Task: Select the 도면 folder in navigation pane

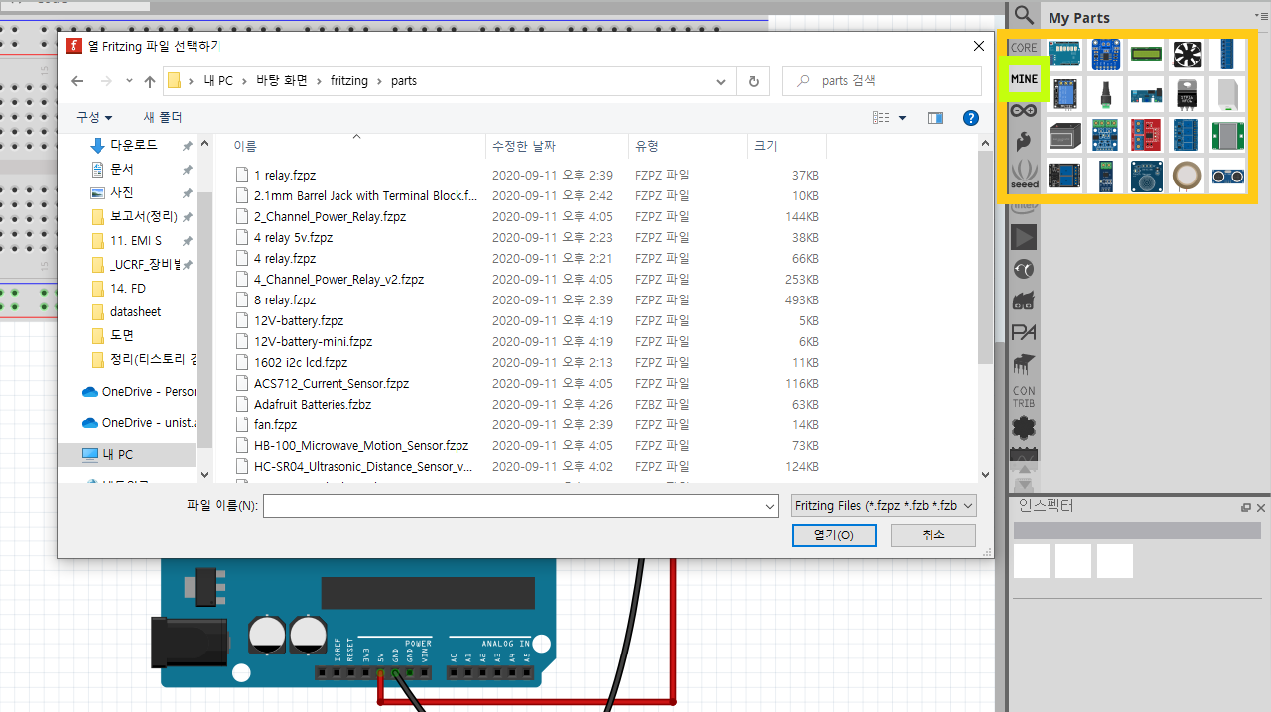Action: point(122,335)
